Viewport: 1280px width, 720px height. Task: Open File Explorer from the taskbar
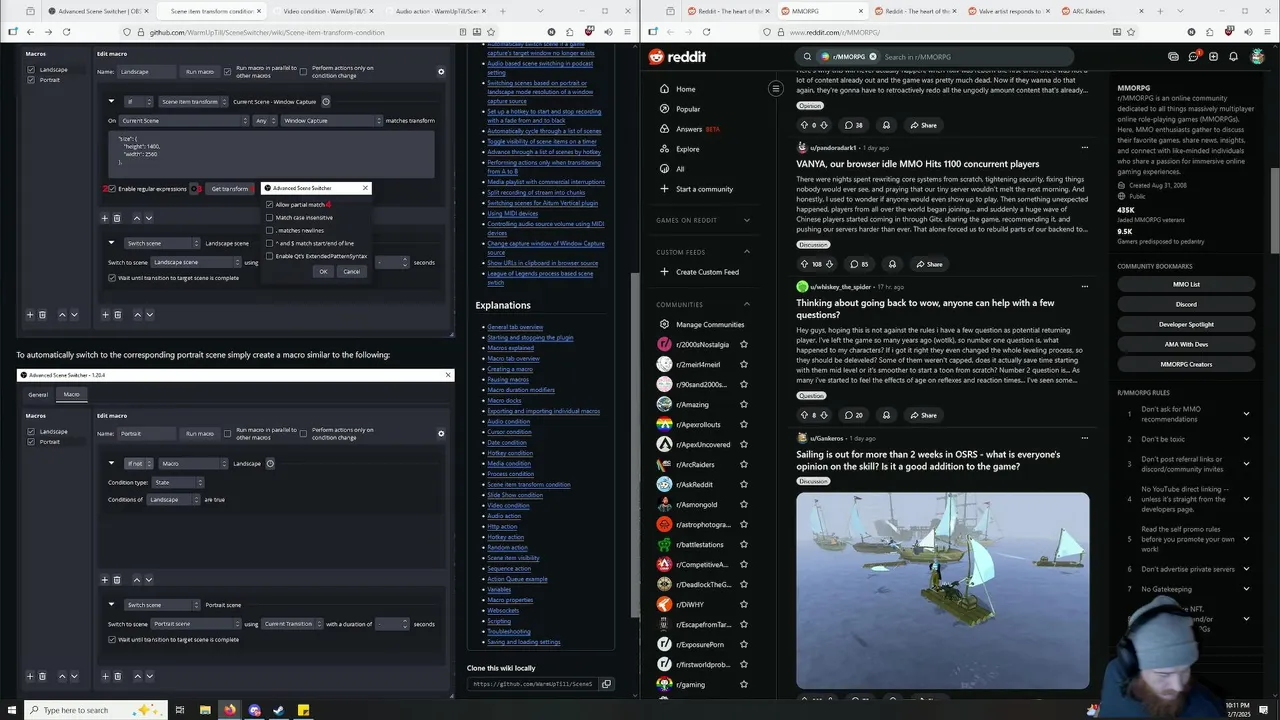click(205, 710)
